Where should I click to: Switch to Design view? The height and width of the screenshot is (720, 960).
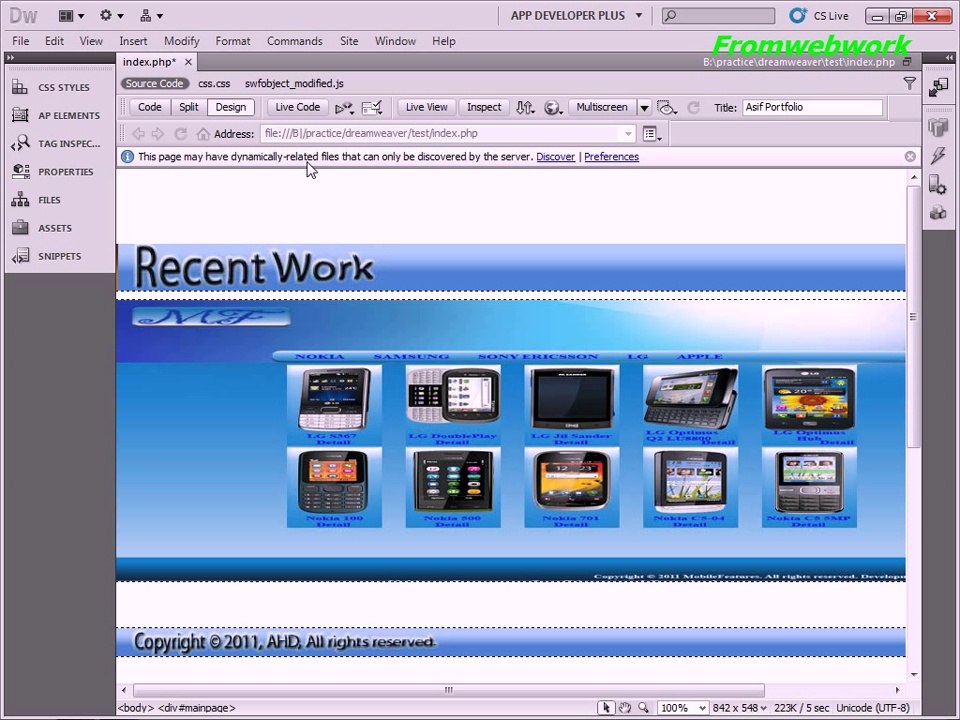[x=231, y=107]
